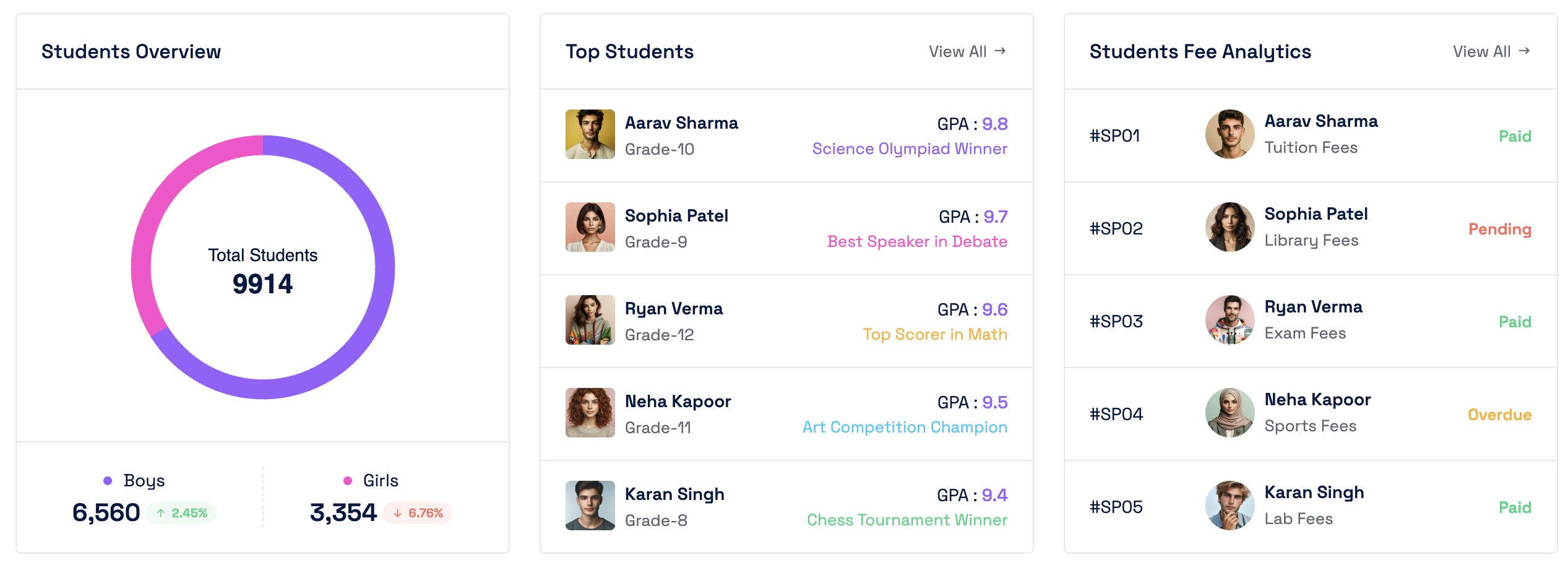Select Karan Singh's round avatar in Fee Analytics
This screenshot has height=568, width=1568.
[1230, 506]
